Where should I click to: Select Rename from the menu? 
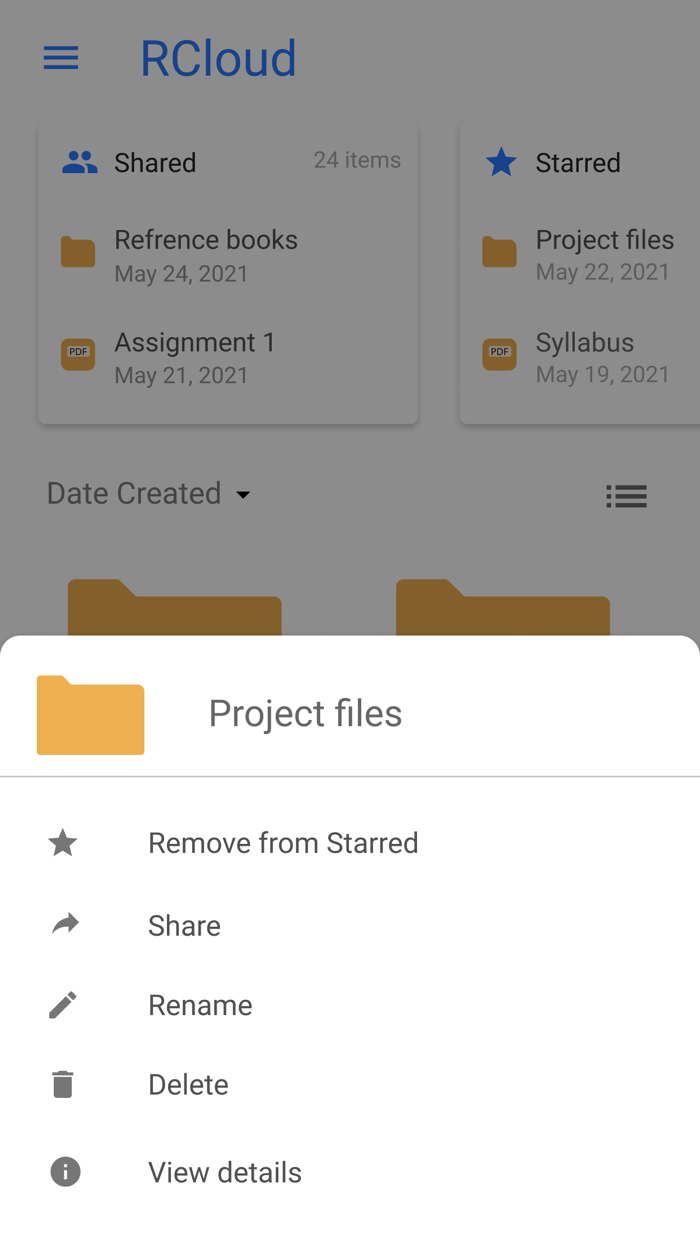pyautogui.click(x=200, y=1005)
